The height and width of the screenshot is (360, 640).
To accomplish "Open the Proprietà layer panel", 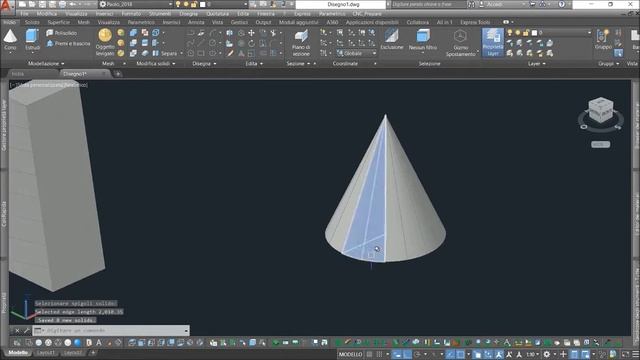I will tap(493, 42).
